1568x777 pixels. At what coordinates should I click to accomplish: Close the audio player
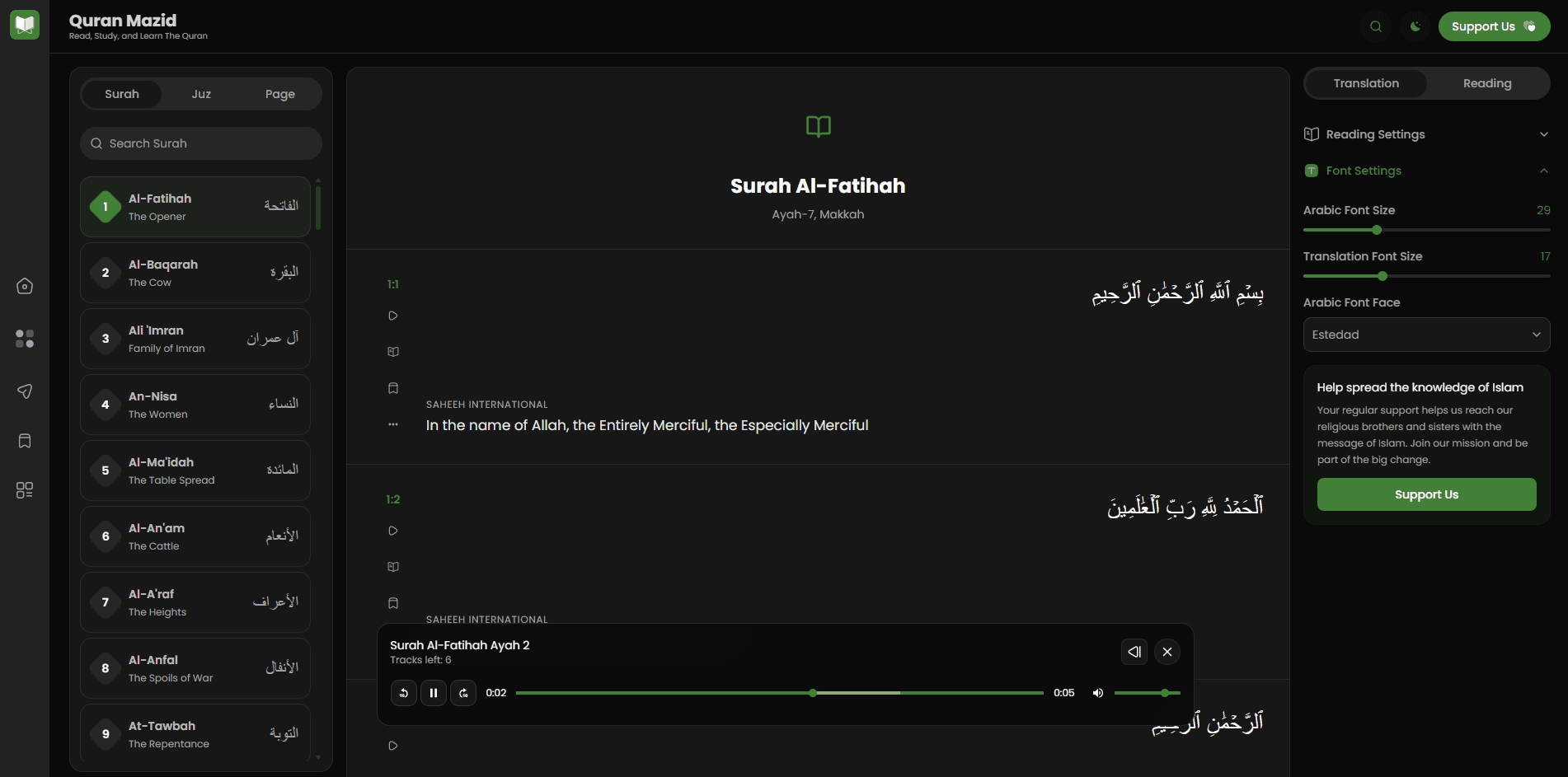pyautogui.click(x=1167, y=652)
